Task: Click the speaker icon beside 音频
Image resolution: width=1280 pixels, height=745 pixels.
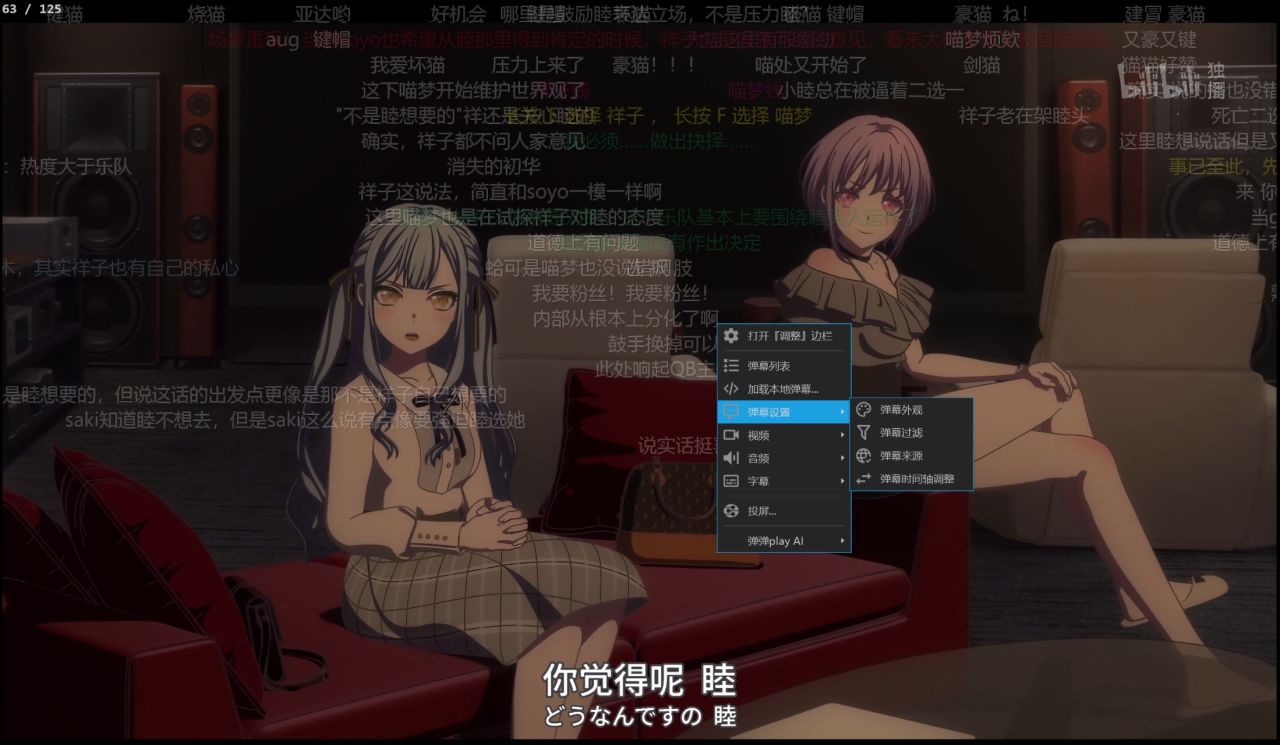Action: pos(731,458)
